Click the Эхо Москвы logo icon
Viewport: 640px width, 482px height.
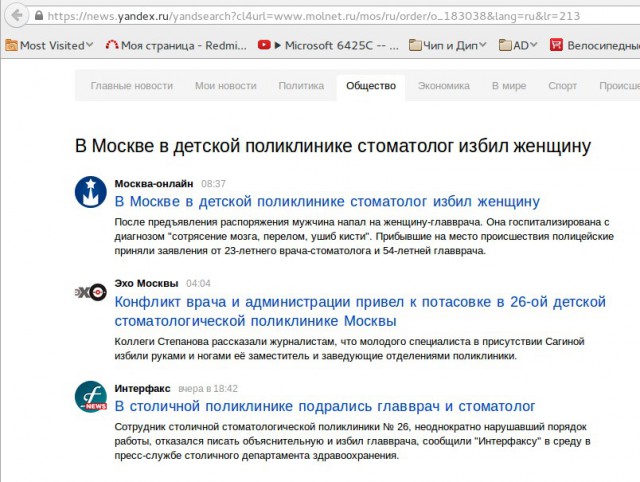91,292
